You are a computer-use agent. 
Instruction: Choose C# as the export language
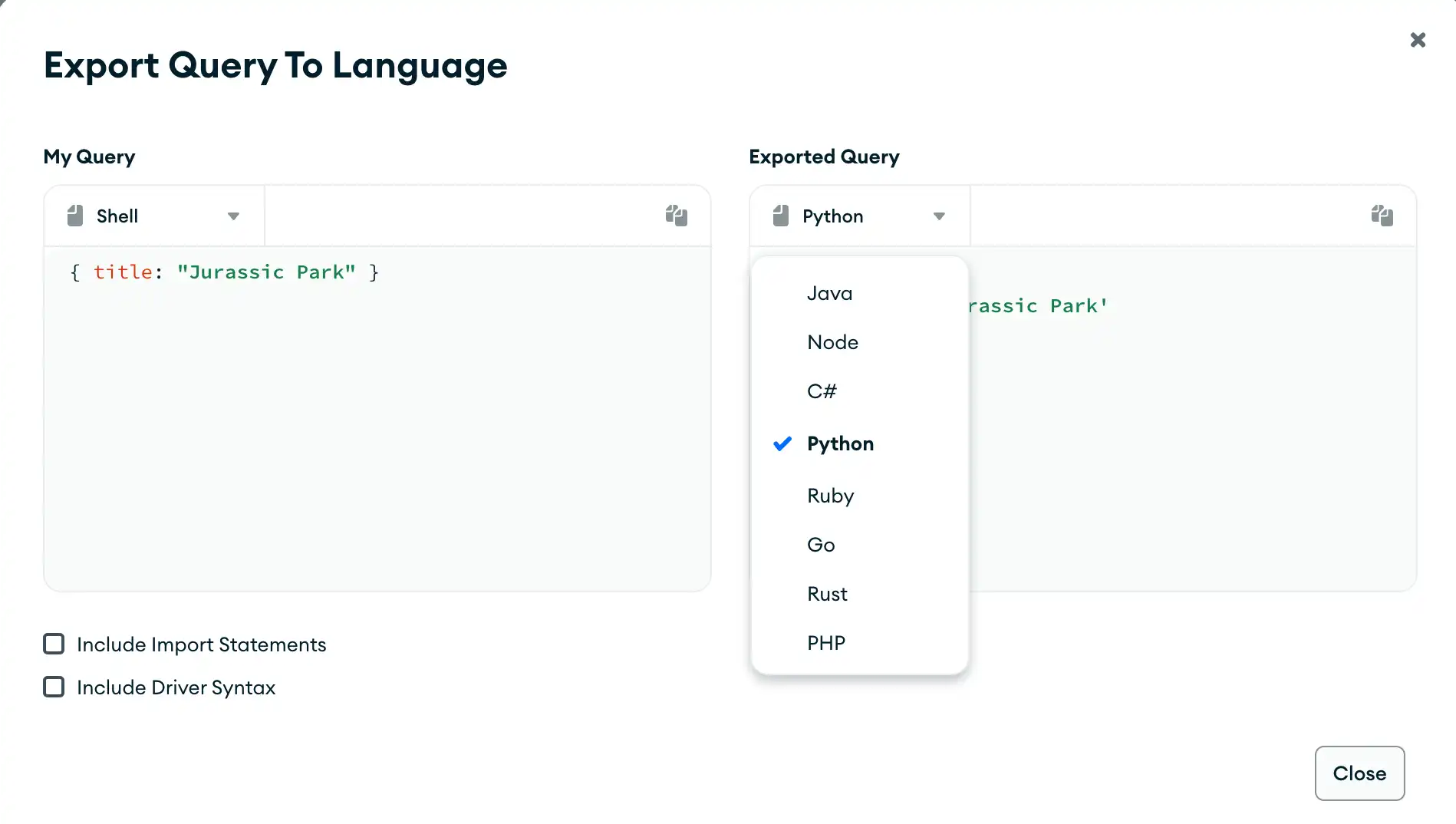(x=822, y=391)
